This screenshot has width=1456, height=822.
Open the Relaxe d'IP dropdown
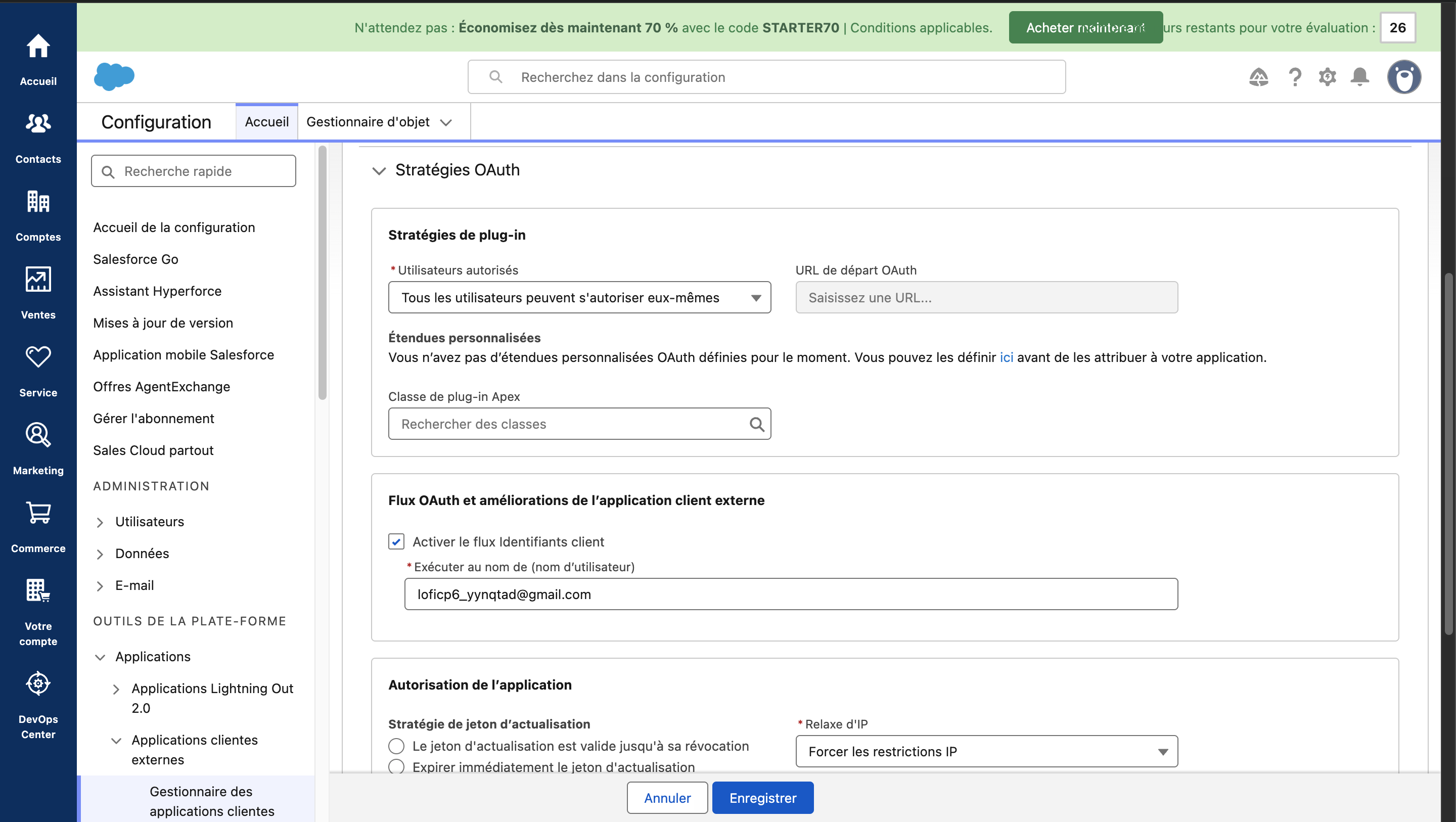pos(986,751)
